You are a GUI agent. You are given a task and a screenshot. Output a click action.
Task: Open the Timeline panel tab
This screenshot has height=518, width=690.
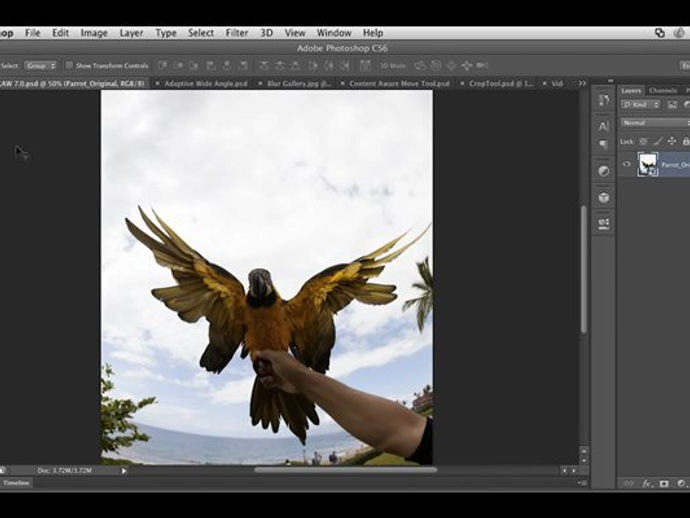pos(16,483)
